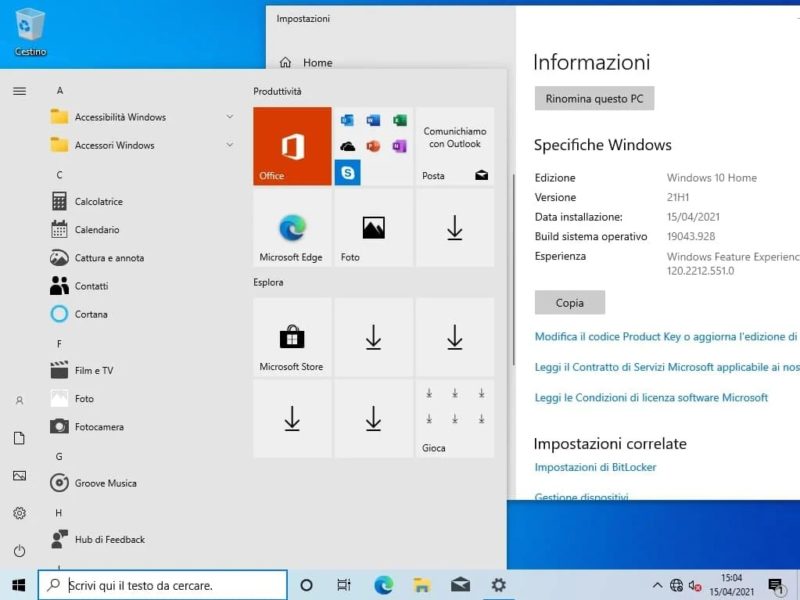800x600 pixels.
Task: Click the Skype icon in Office group tile
Action: (x=347, y=172)
